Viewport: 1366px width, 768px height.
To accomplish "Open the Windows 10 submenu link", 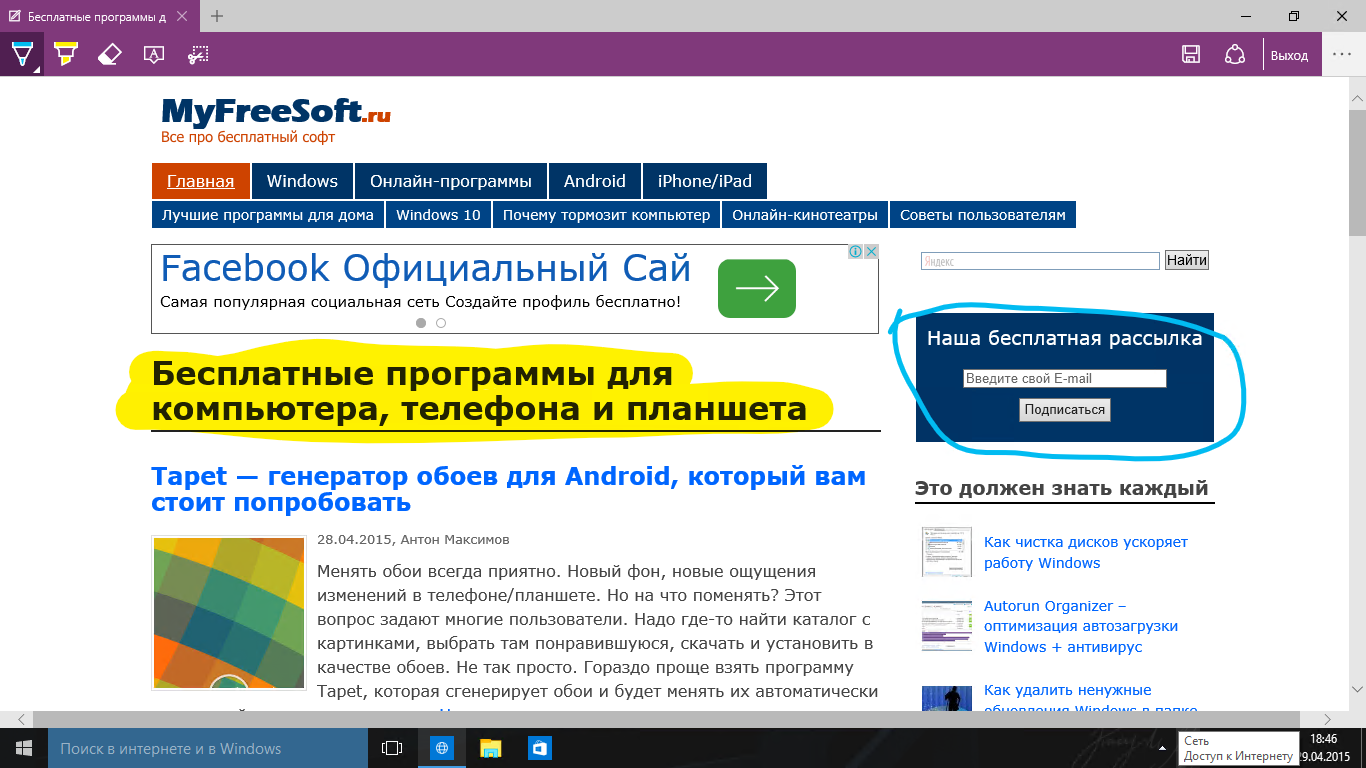I will click(438, 215).
